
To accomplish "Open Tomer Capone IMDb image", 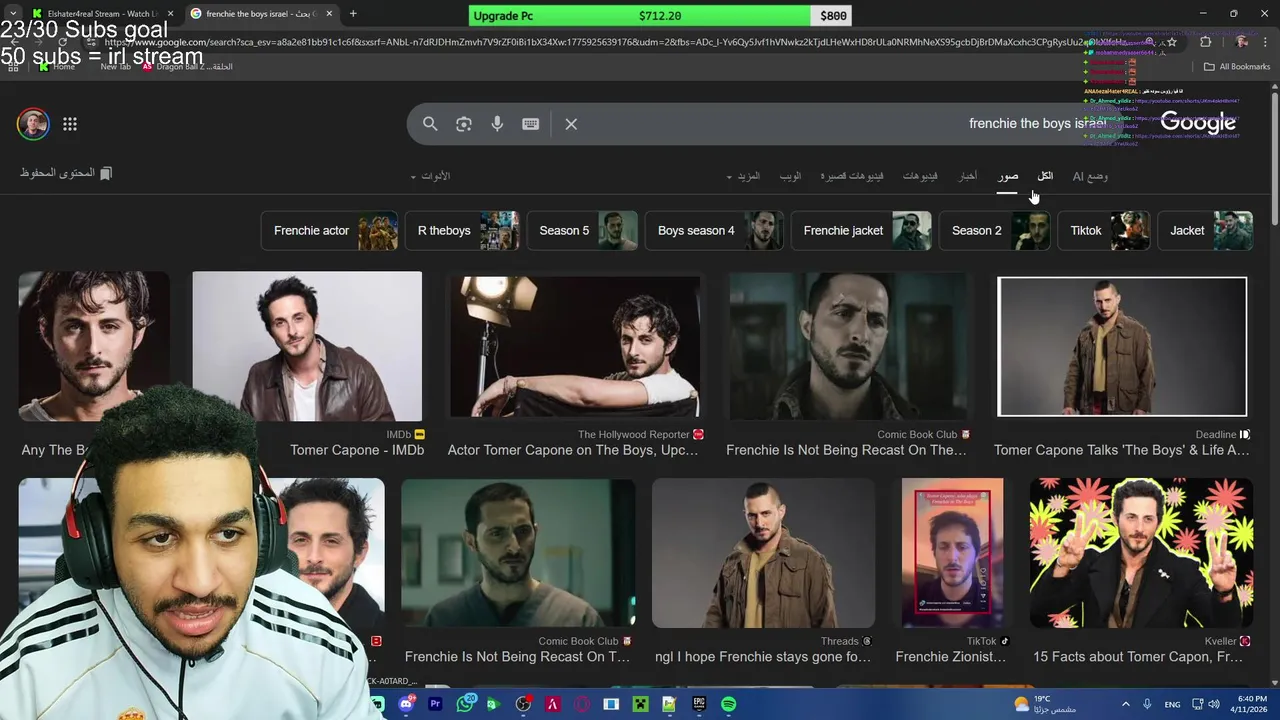I will [307, 346].
